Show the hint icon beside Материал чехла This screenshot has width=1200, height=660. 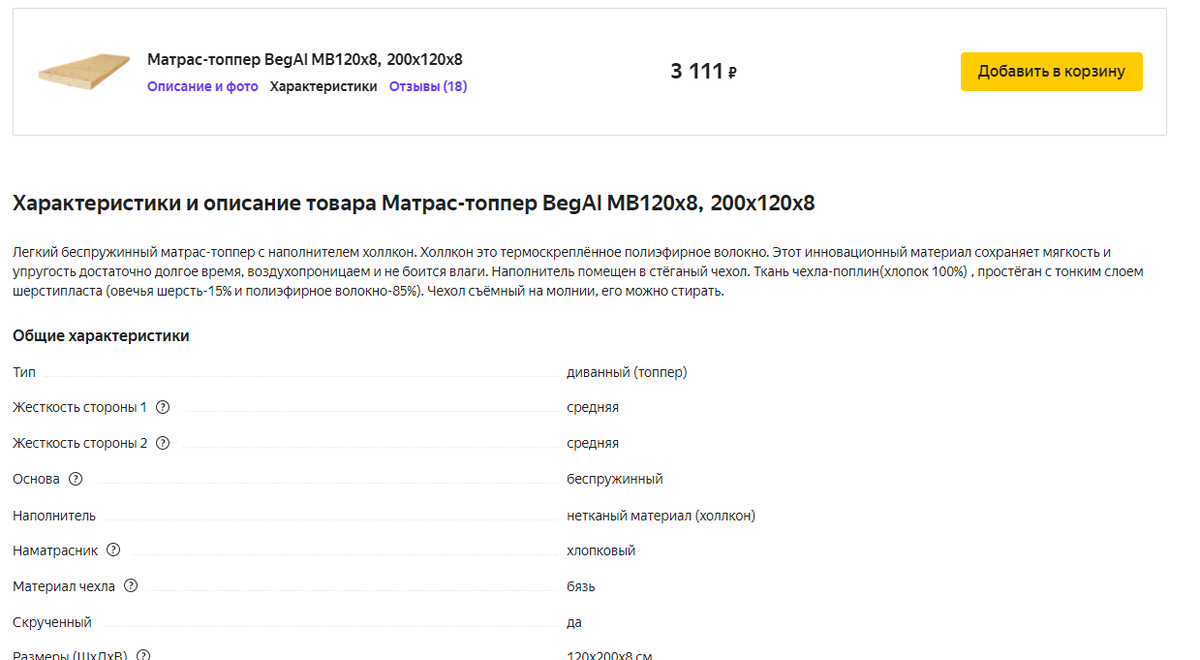[x=130, y=586]
